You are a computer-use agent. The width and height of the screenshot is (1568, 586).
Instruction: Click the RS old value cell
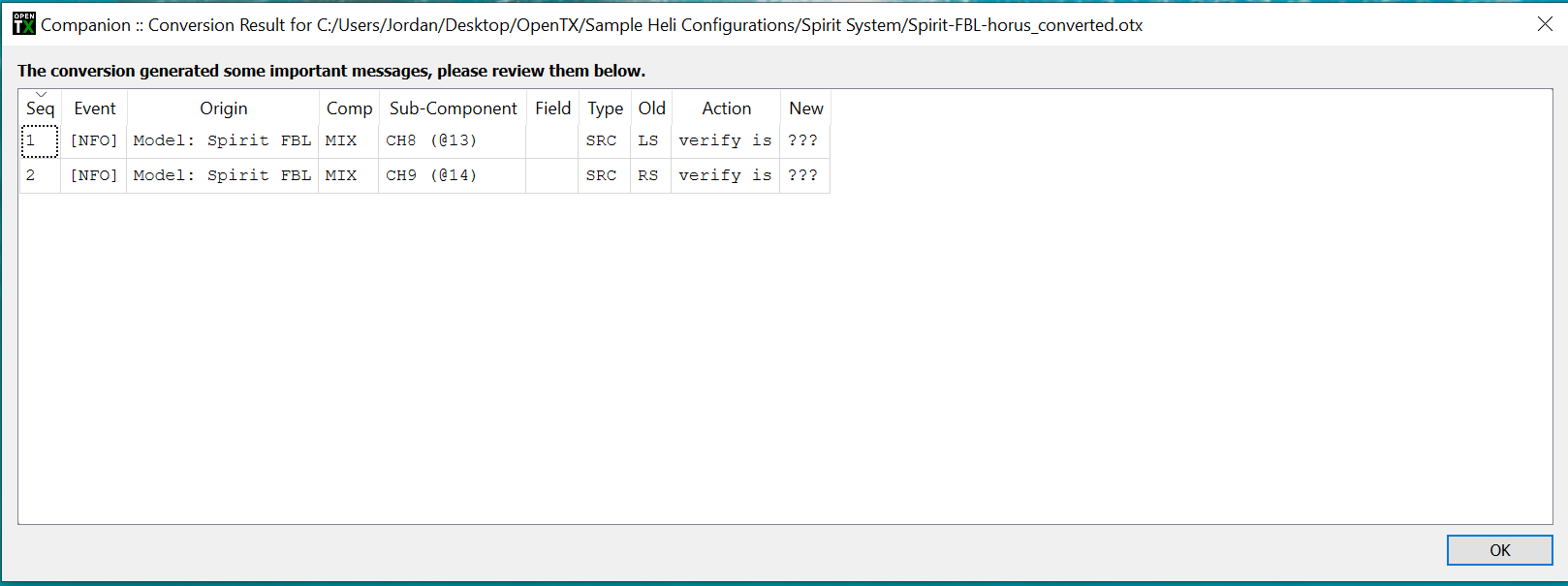[650, 175]
